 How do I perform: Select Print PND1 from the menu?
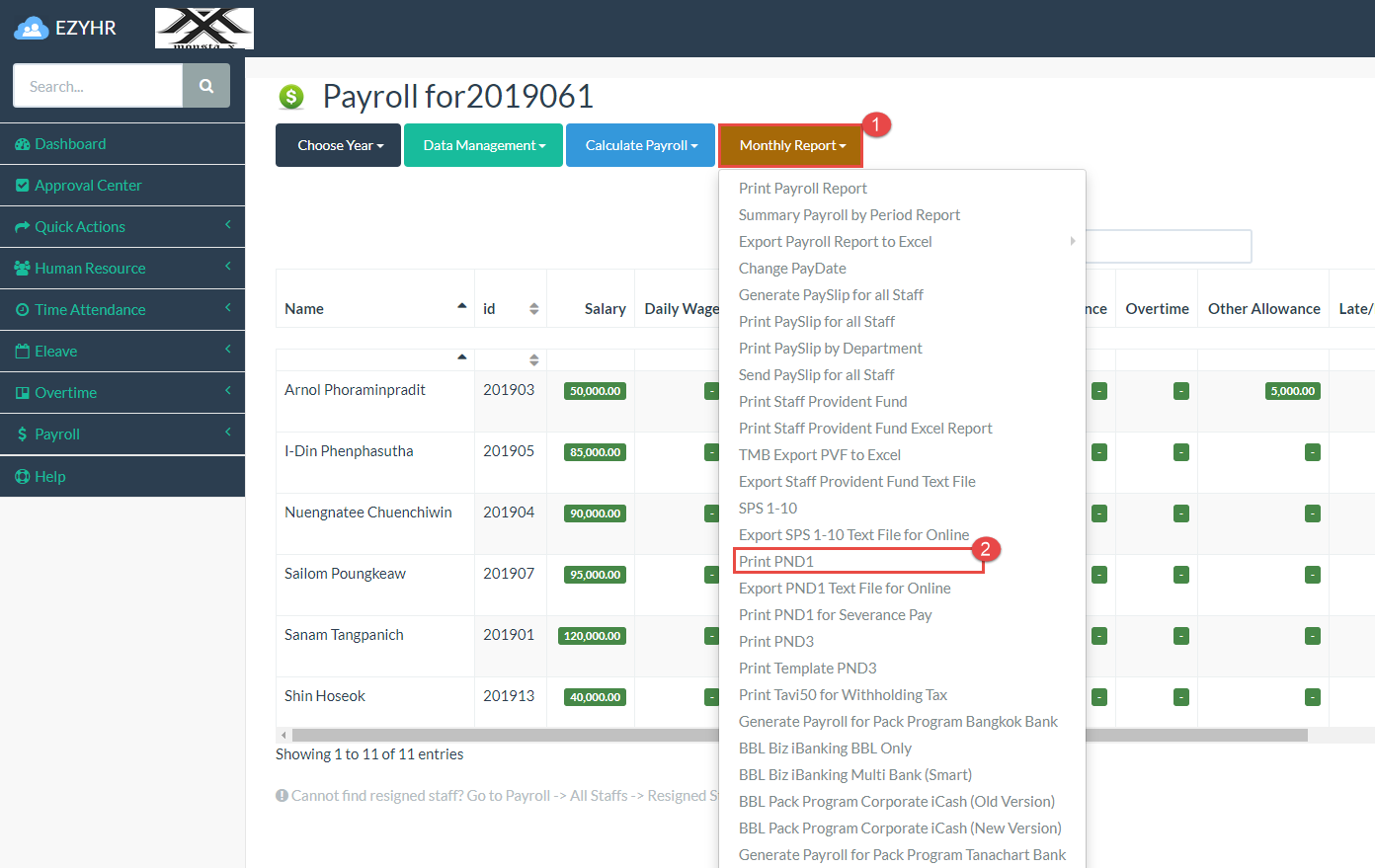click(x=776, y=561)
